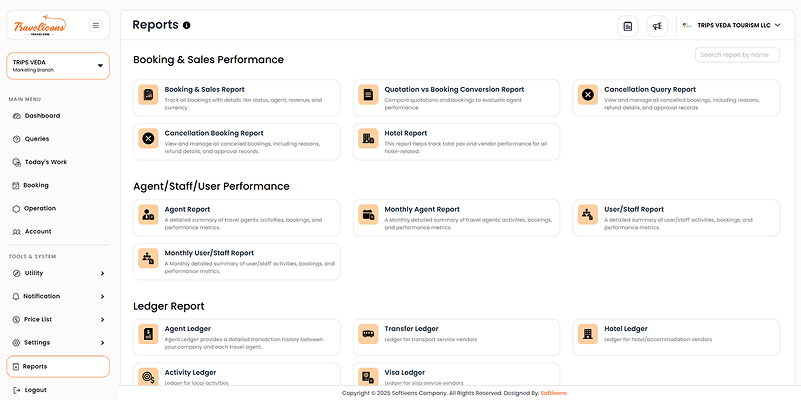Image resolution: width=801 pixels, height=400 pixels.
Task: Click the Search report by name field
Action: point(737,55)
